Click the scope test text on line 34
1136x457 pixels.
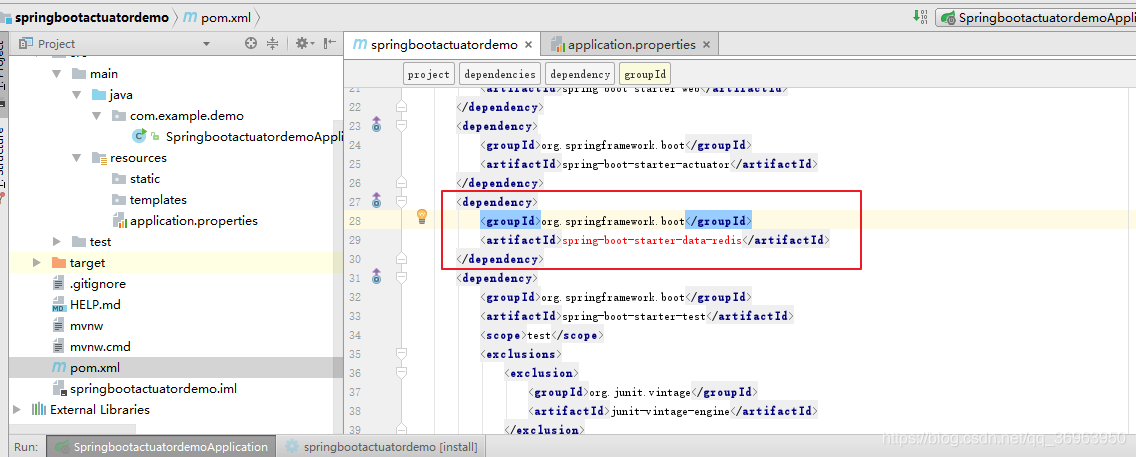click(x=537, y=335)
